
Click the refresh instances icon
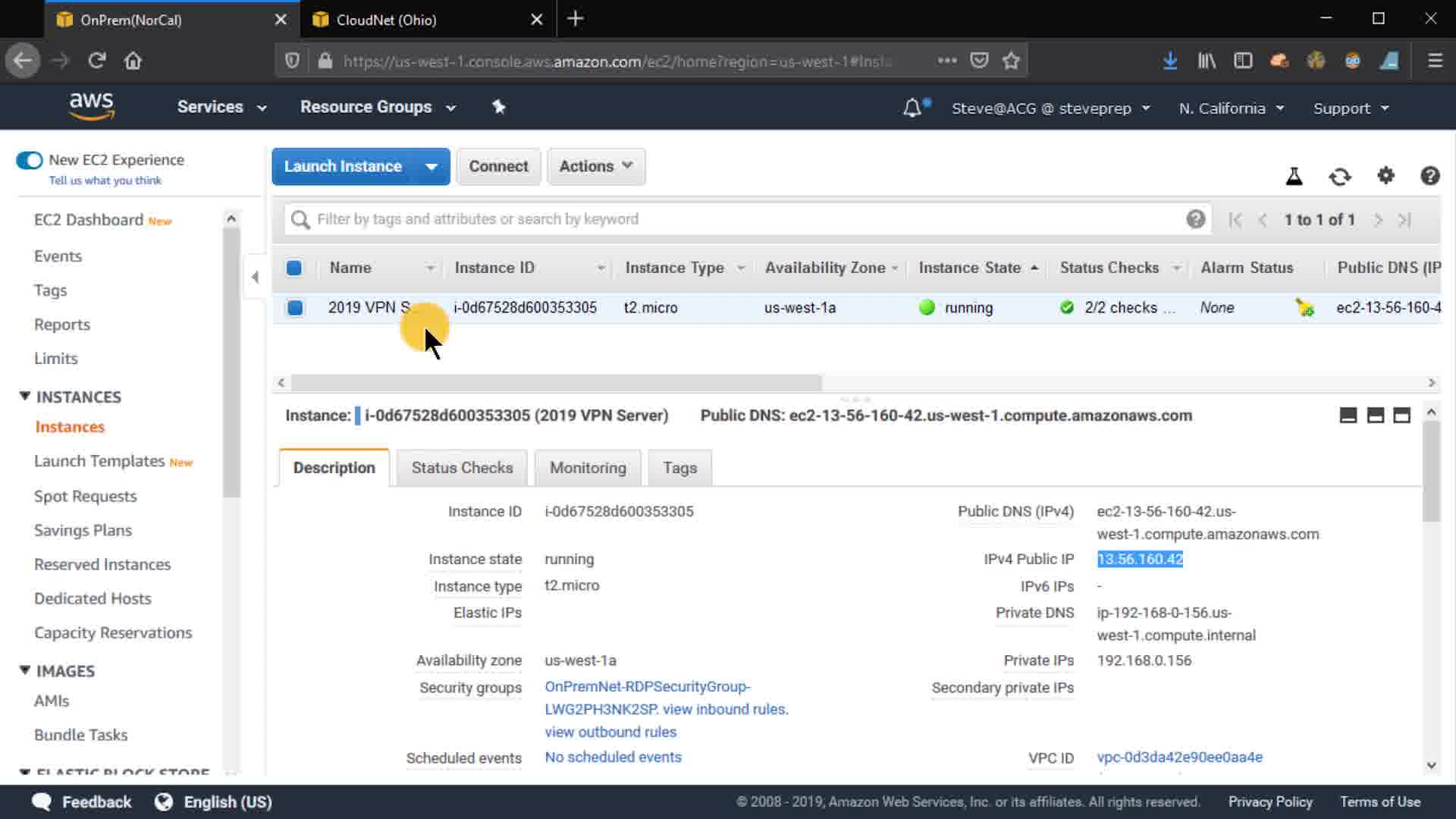pyautogui.click(x=1340, y=177)
